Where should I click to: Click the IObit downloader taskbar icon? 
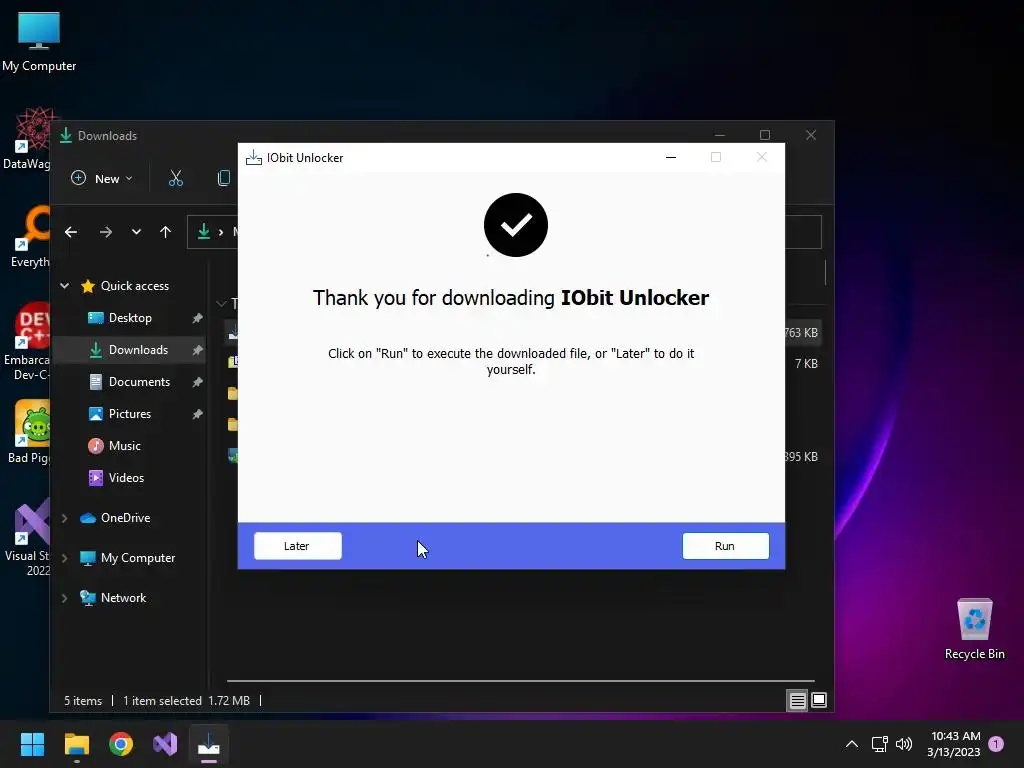point(209,744)
